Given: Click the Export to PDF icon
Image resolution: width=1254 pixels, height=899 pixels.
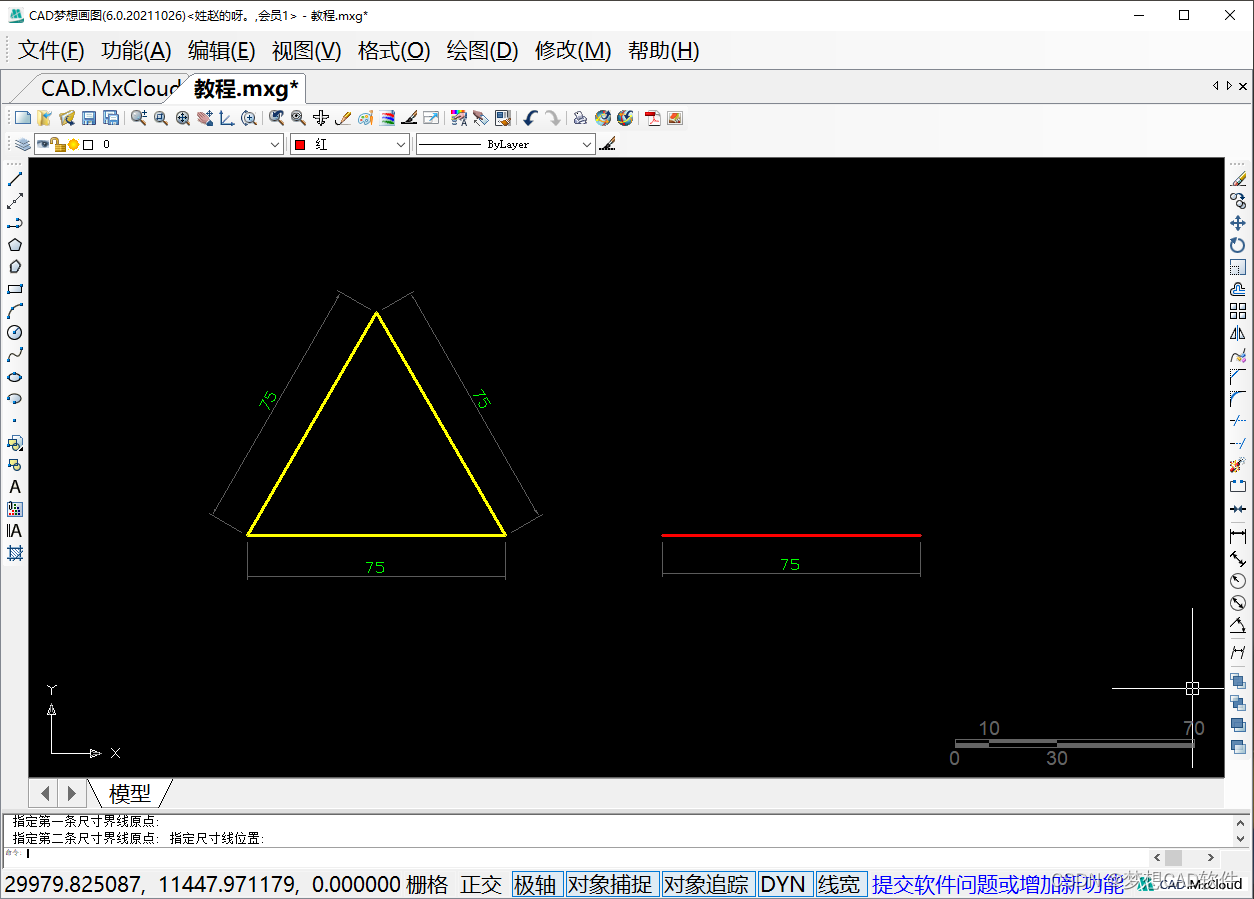Looking at the screenshot, I should 652,118.
